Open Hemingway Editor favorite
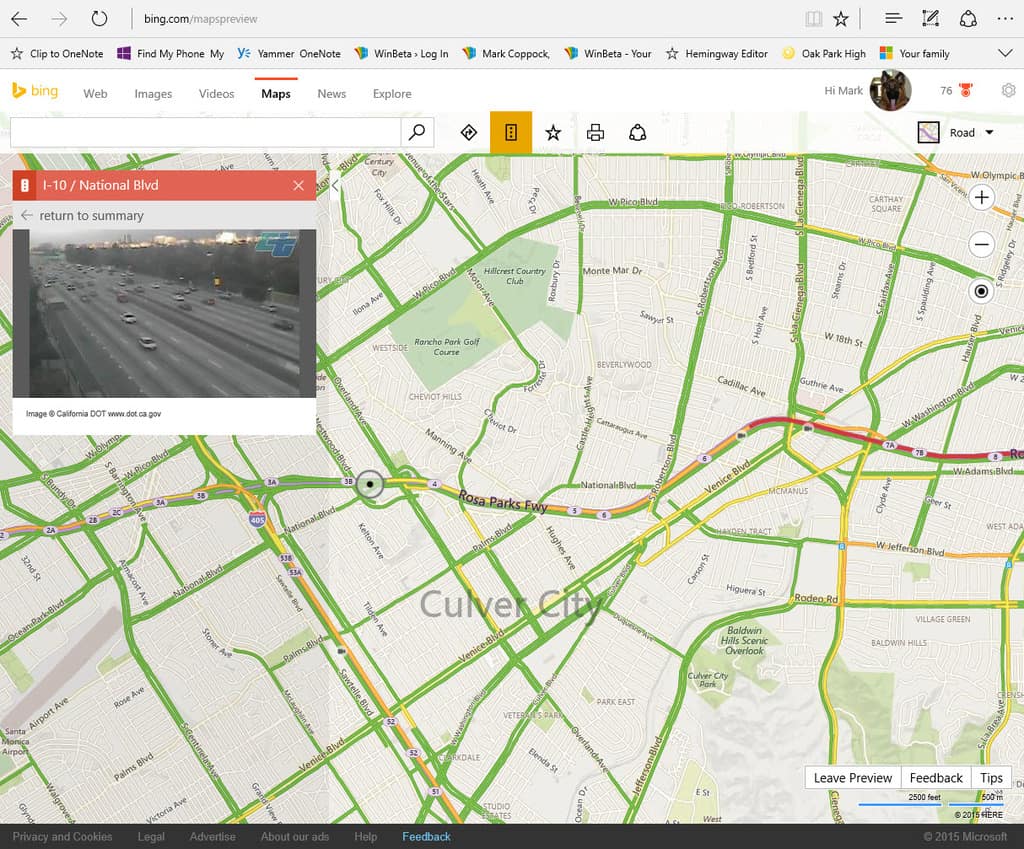Image resolution: width=1024 pixels, height=849 pixels. point(716,54)
